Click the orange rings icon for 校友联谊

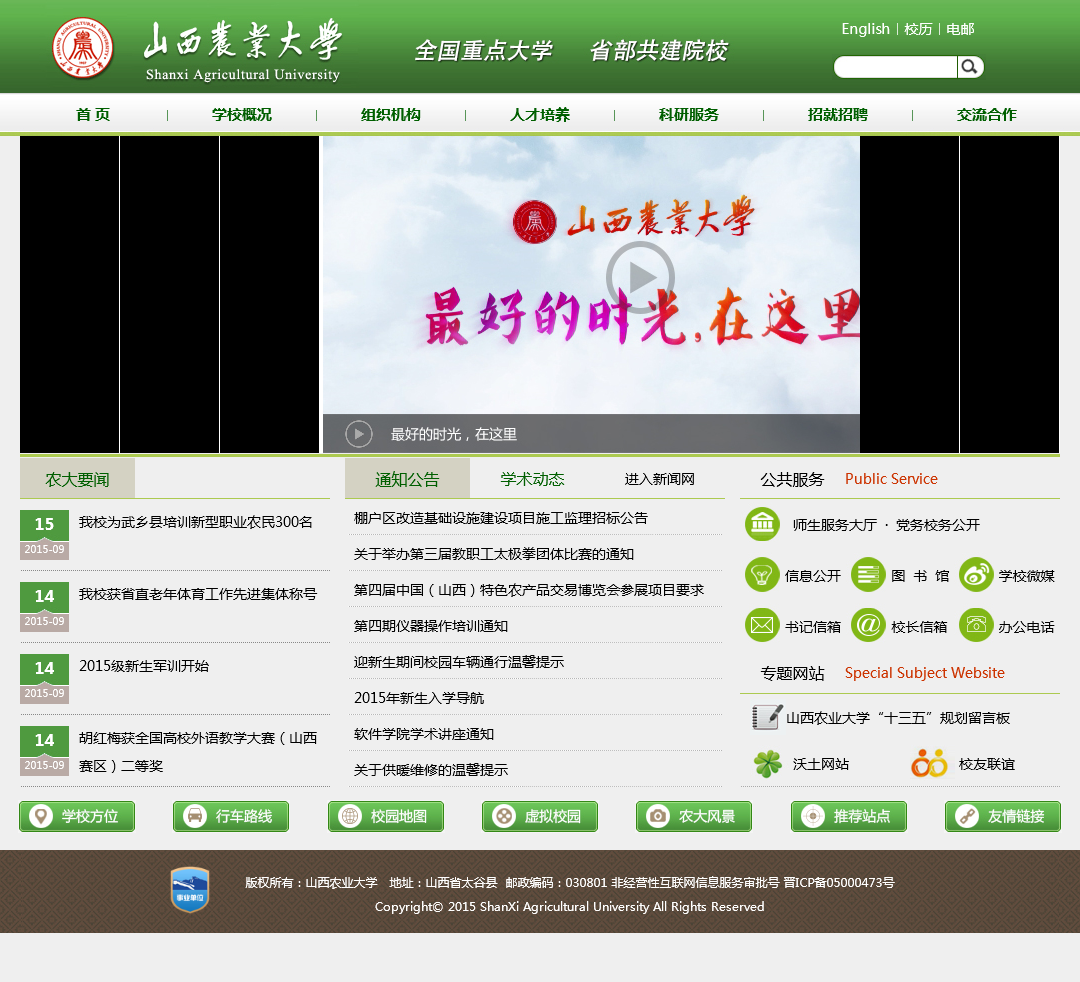(x=929, y=763)
